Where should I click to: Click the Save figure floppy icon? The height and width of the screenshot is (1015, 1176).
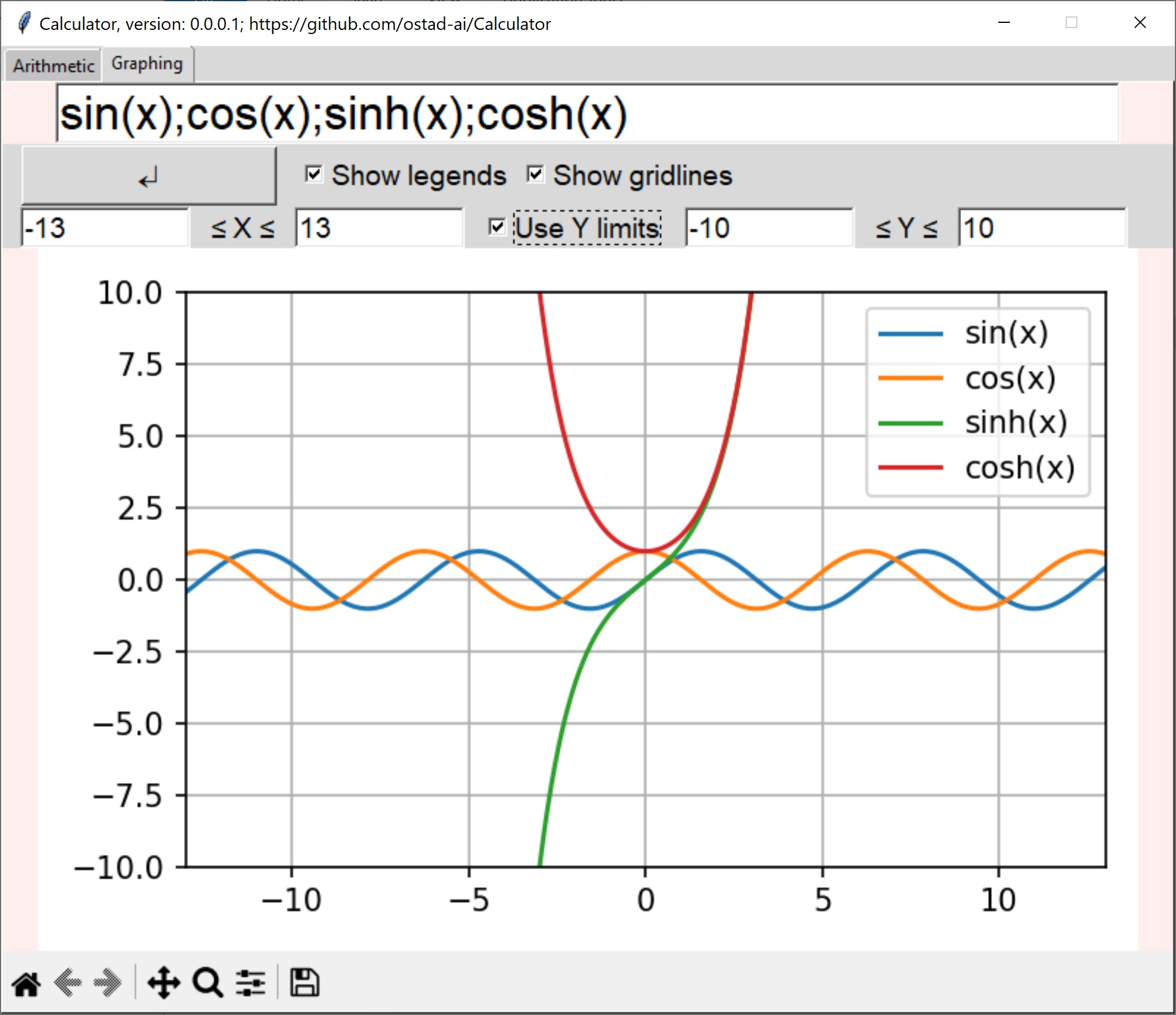pyautogui.click(x=304, y=983)
